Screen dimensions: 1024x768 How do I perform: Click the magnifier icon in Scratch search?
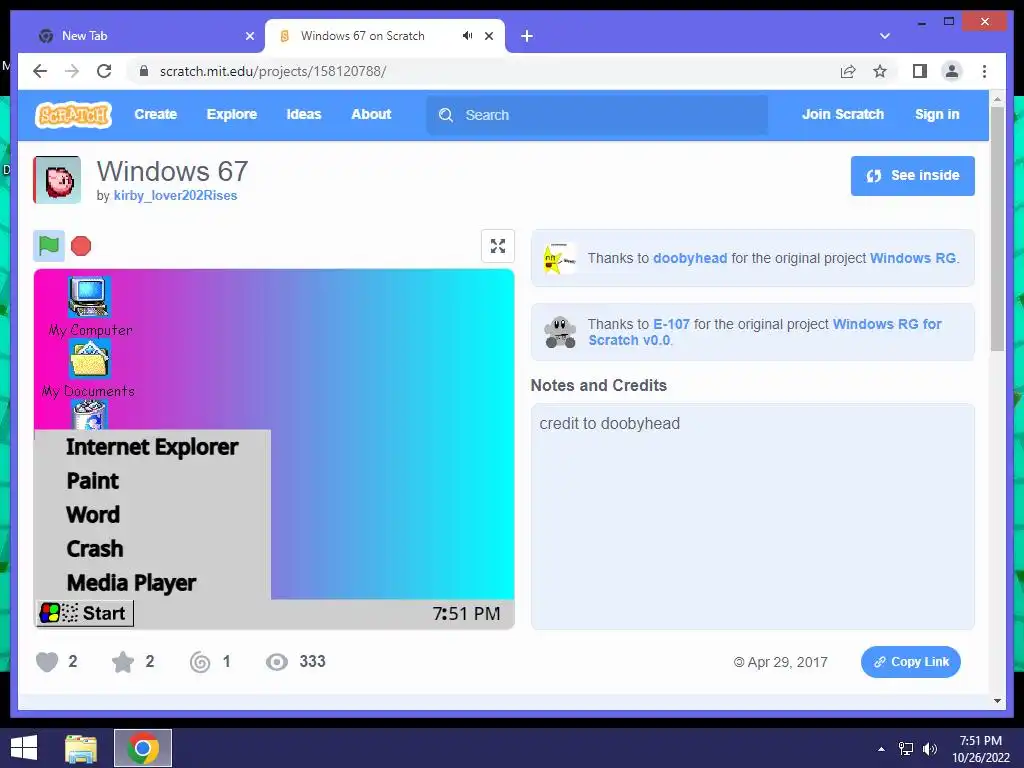tap(446, 115)
